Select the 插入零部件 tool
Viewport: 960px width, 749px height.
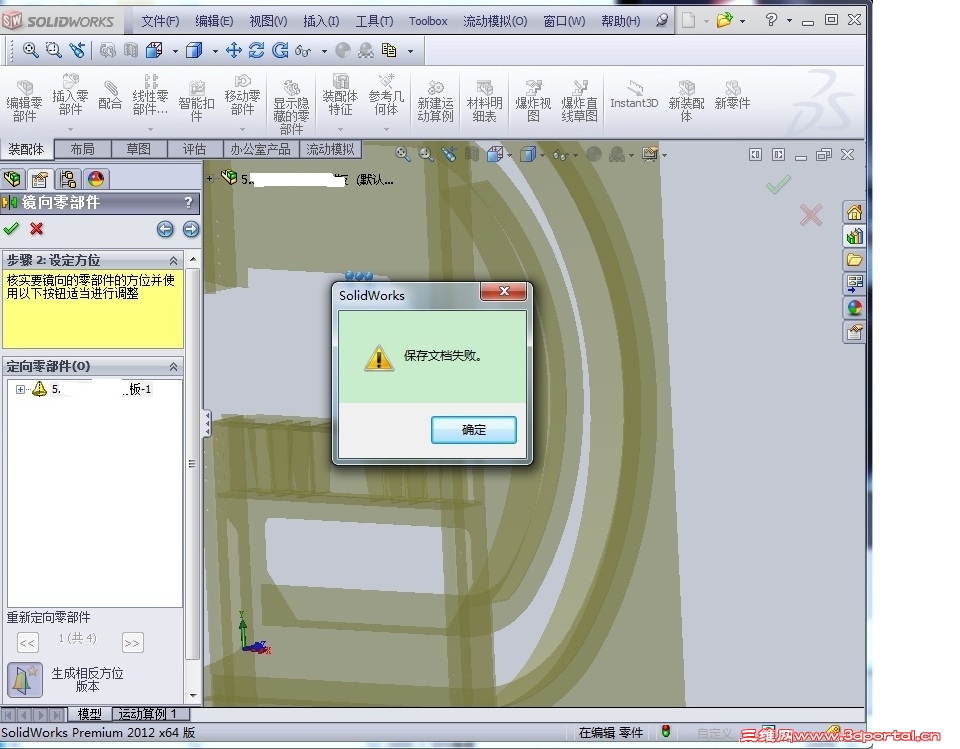click(70, 95)
